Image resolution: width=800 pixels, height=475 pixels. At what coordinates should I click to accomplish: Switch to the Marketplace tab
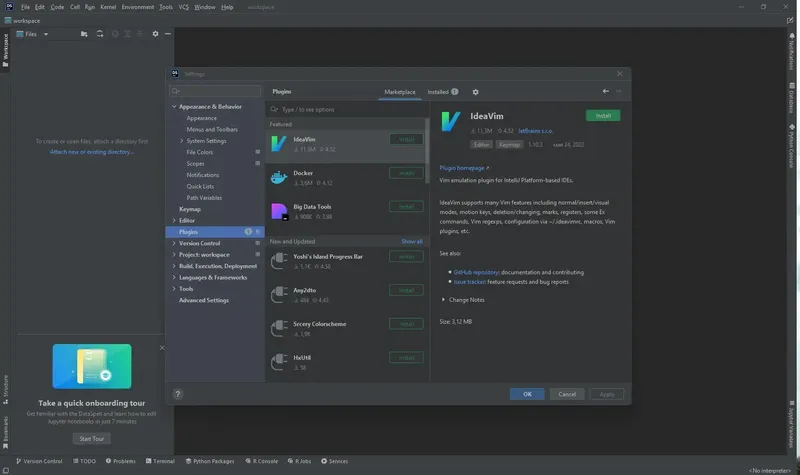(399, 92)
